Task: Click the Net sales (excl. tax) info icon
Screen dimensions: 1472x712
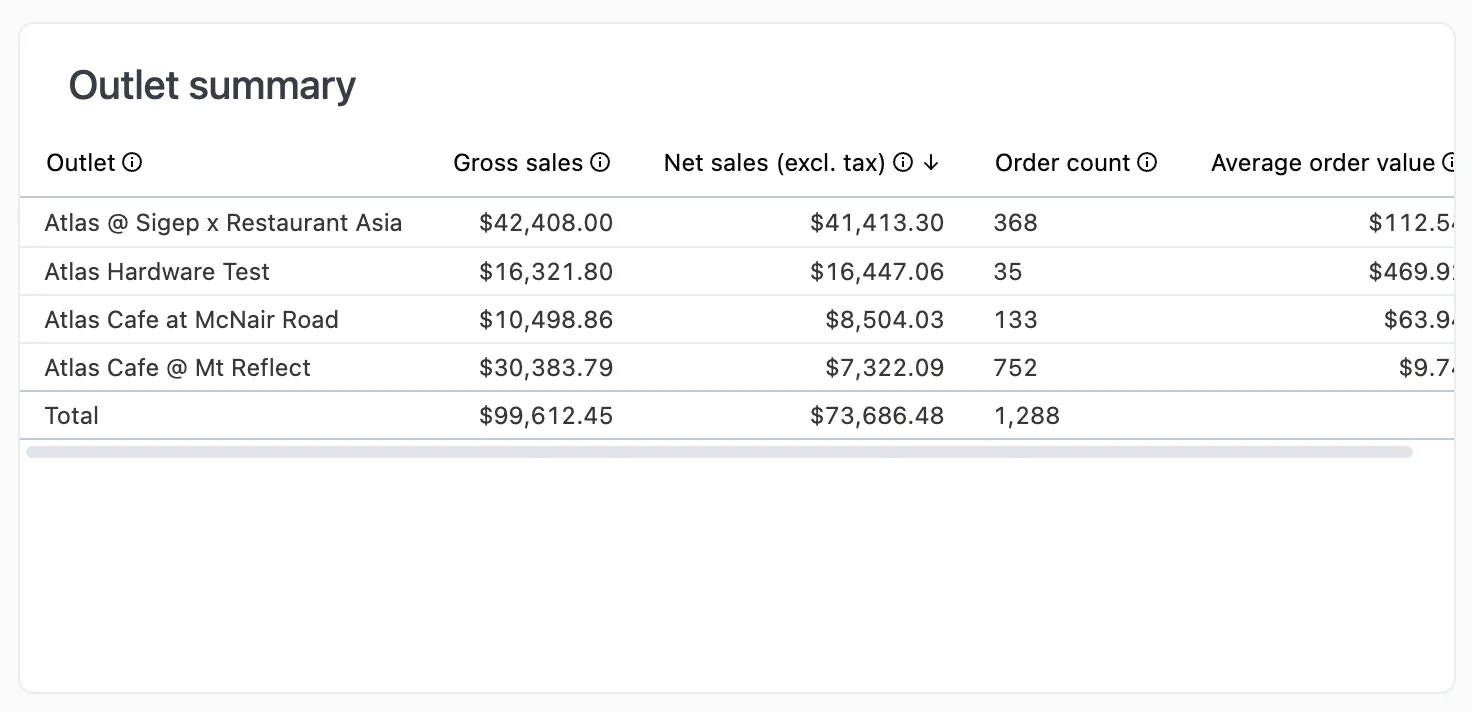Action: (903, 162)
